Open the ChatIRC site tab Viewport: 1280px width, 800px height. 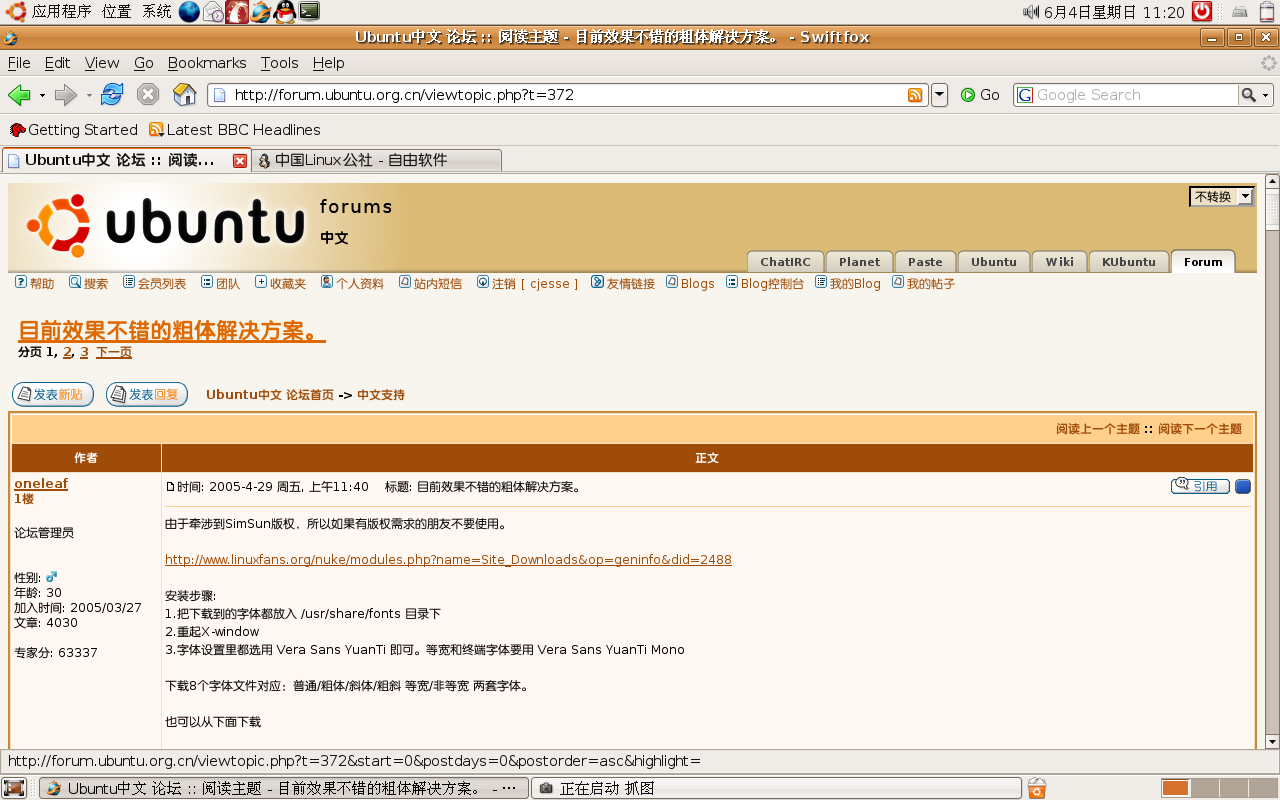pos(785,262)
